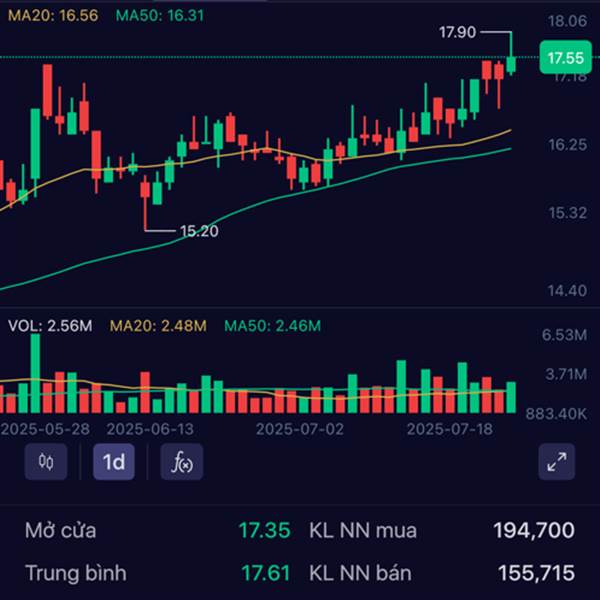Click the volume MA50: 2.46M label
The height and width of the screenshot is (600, 600).
pyautogui.click(x=272, y=326)
